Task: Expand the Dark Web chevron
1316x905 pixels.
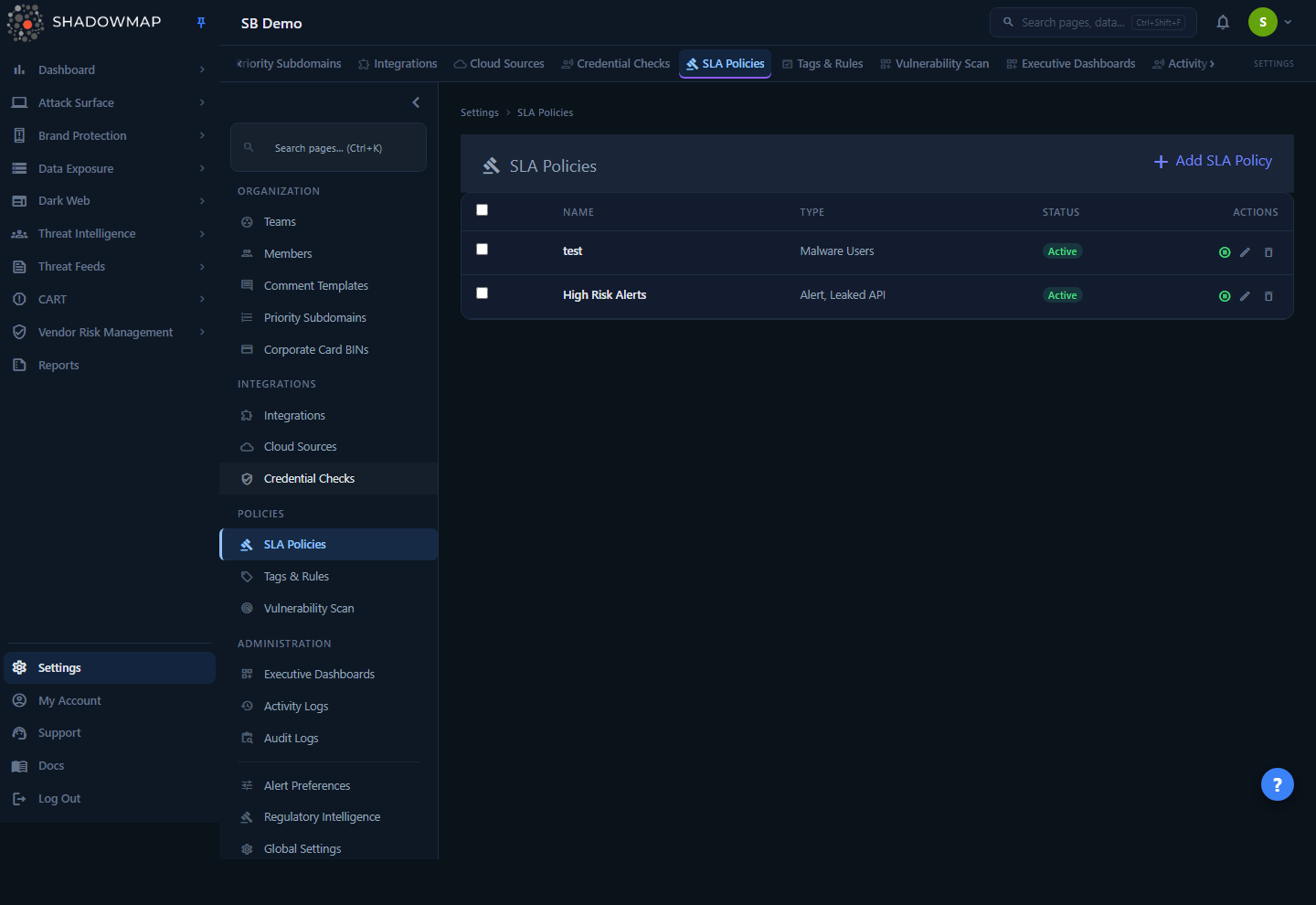Action: [202, 201]
